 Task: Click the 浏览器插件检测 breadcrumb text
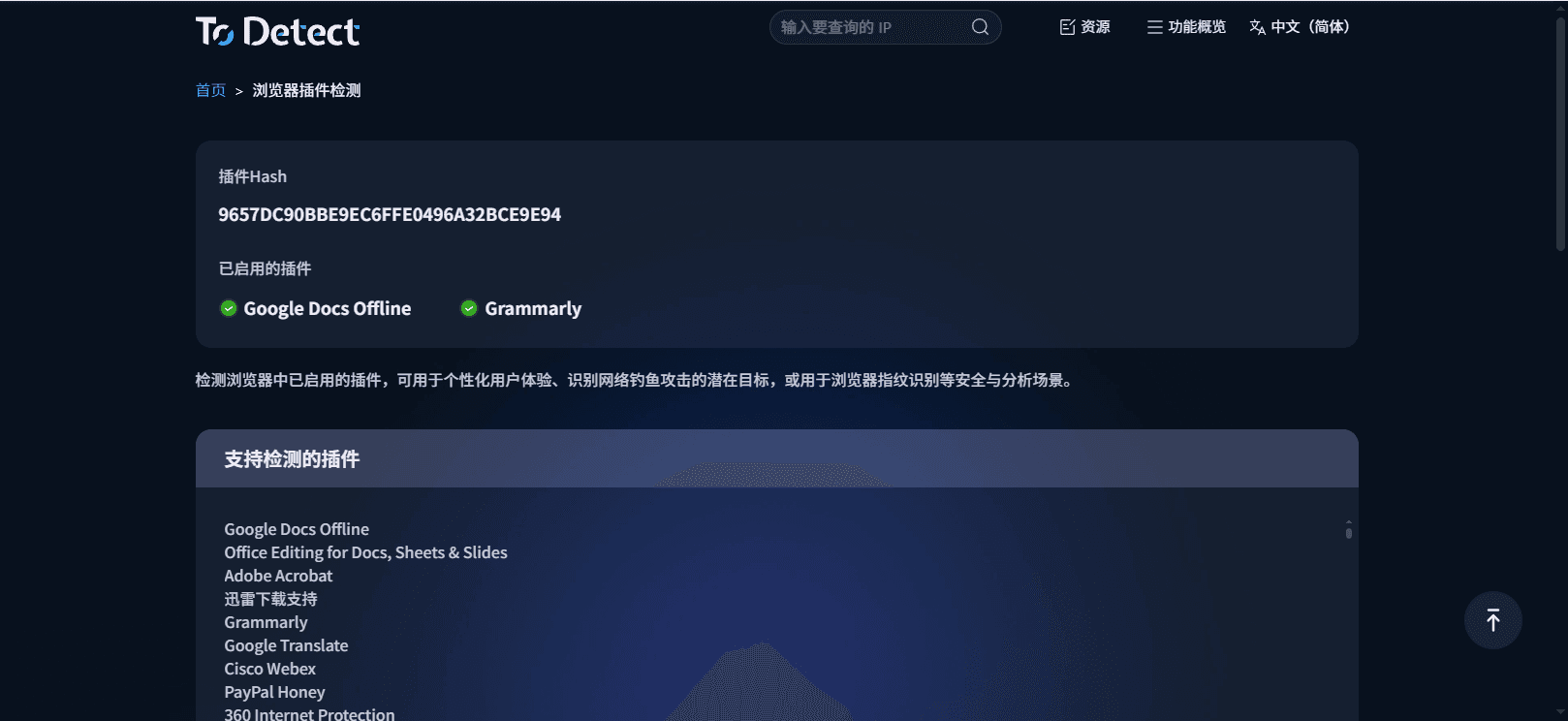306,90
